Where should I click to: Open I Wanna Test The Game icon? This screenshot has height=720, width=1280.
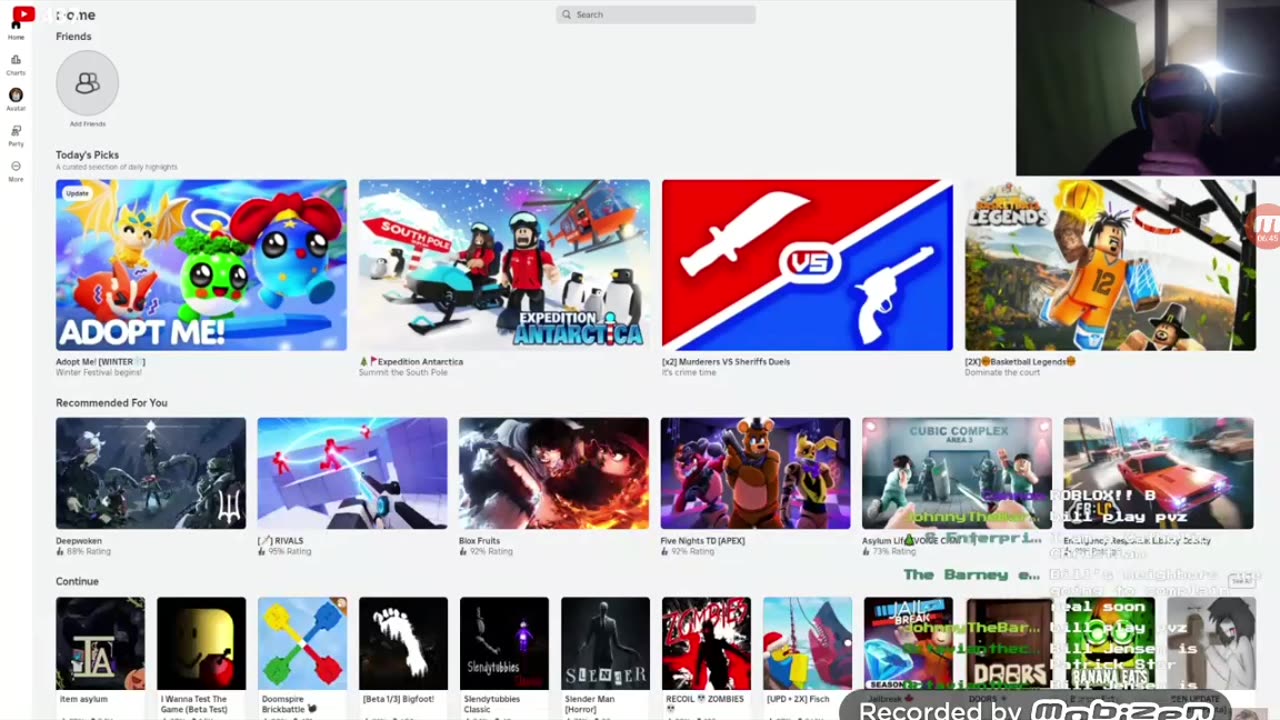pos(201,643)
